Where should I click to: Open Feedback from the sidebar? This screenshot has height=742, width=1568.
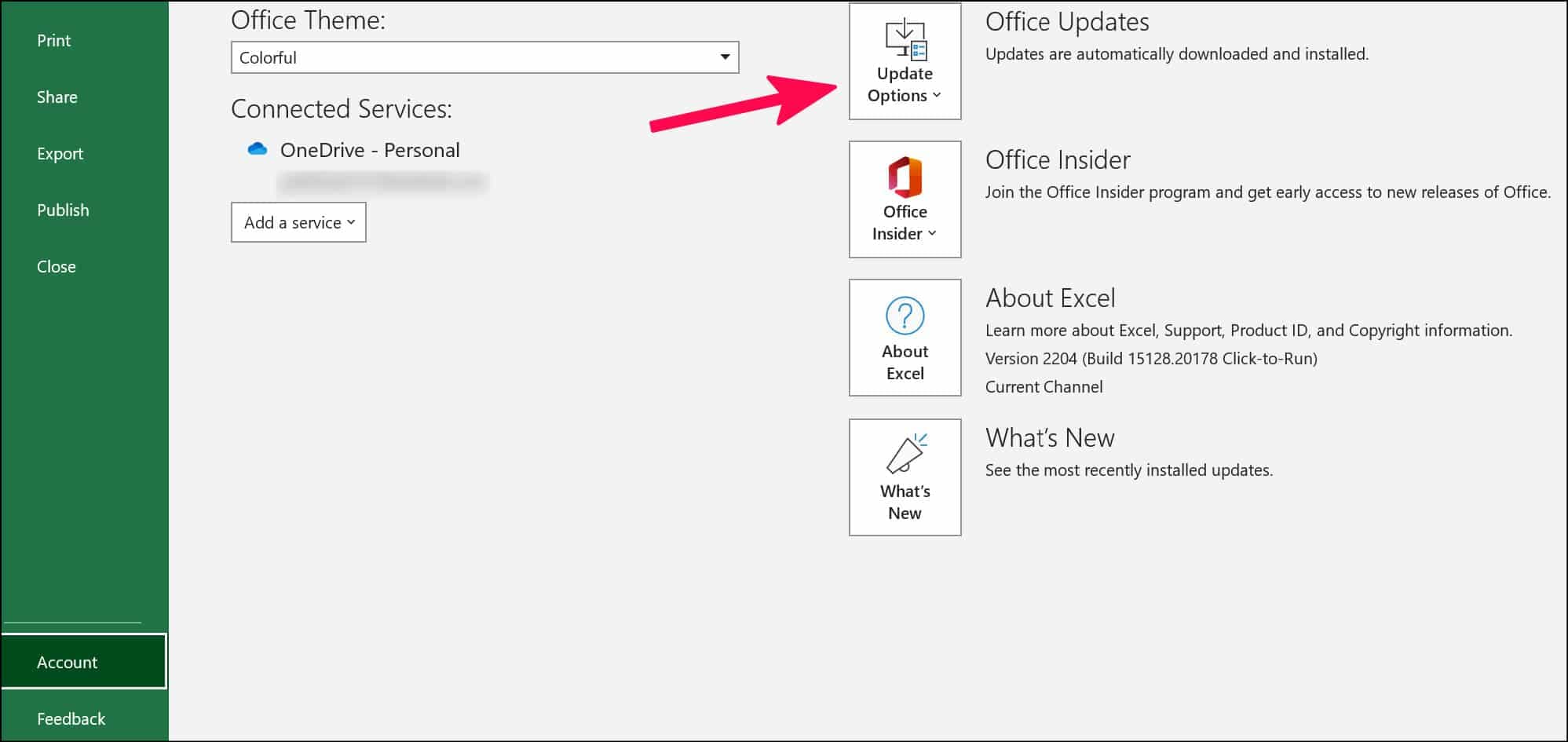71,719
